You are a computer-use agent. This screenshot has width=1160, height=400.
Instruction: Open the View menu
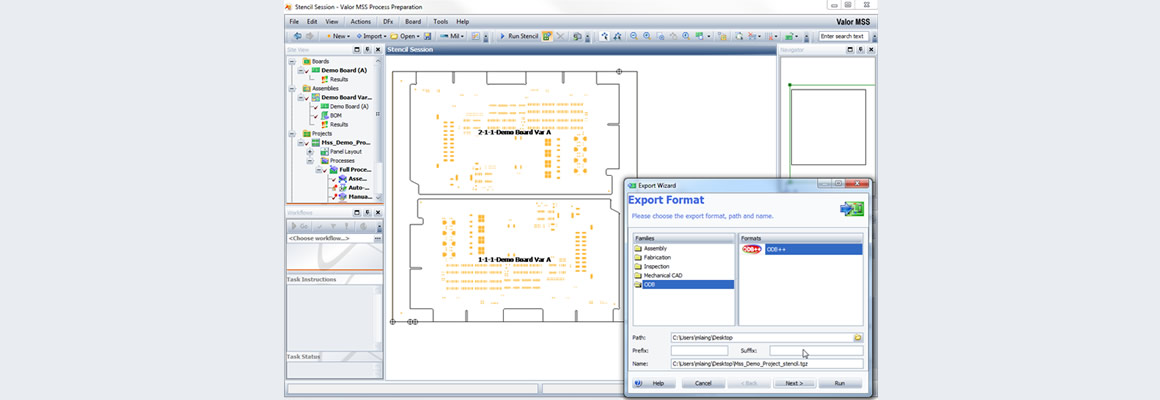point(332,22)
